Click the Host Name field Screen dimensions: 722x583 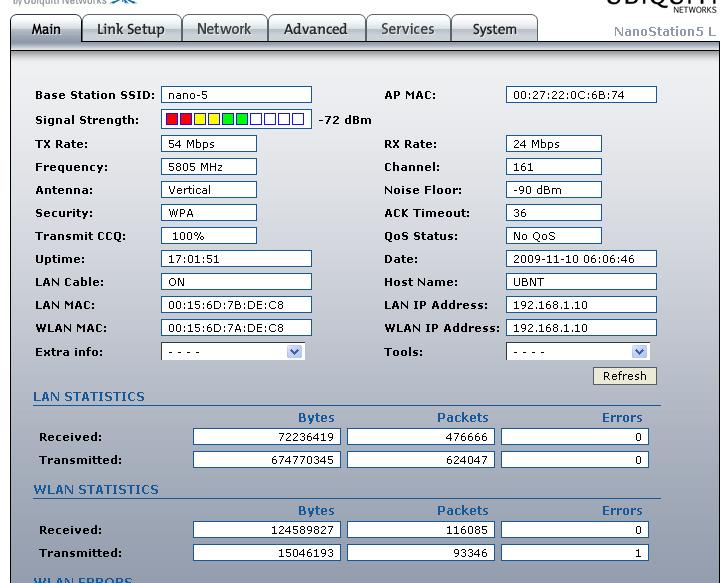tap(580, 282)
